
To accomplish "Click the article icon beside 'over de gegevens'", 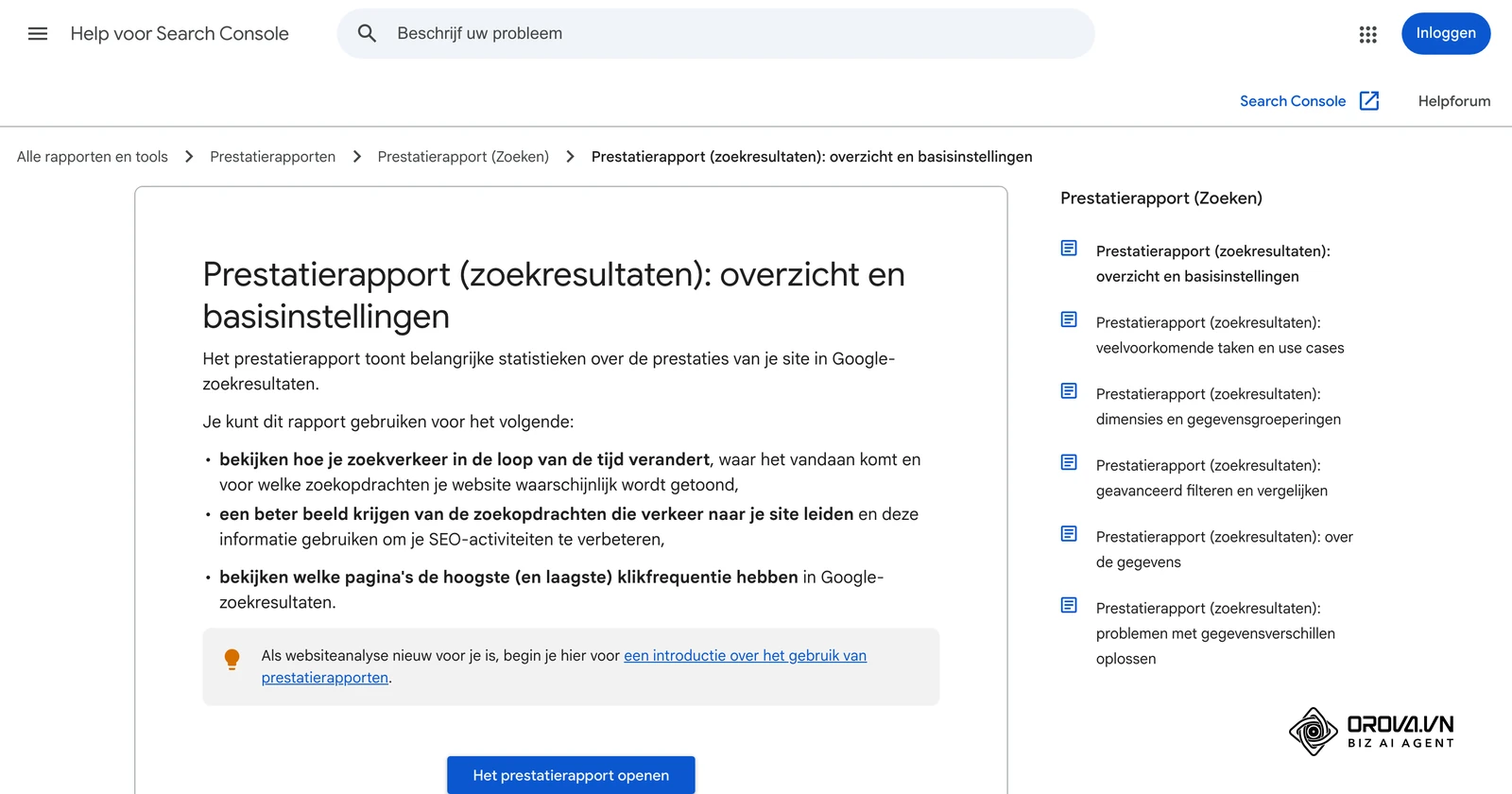I will [1069, 534].
